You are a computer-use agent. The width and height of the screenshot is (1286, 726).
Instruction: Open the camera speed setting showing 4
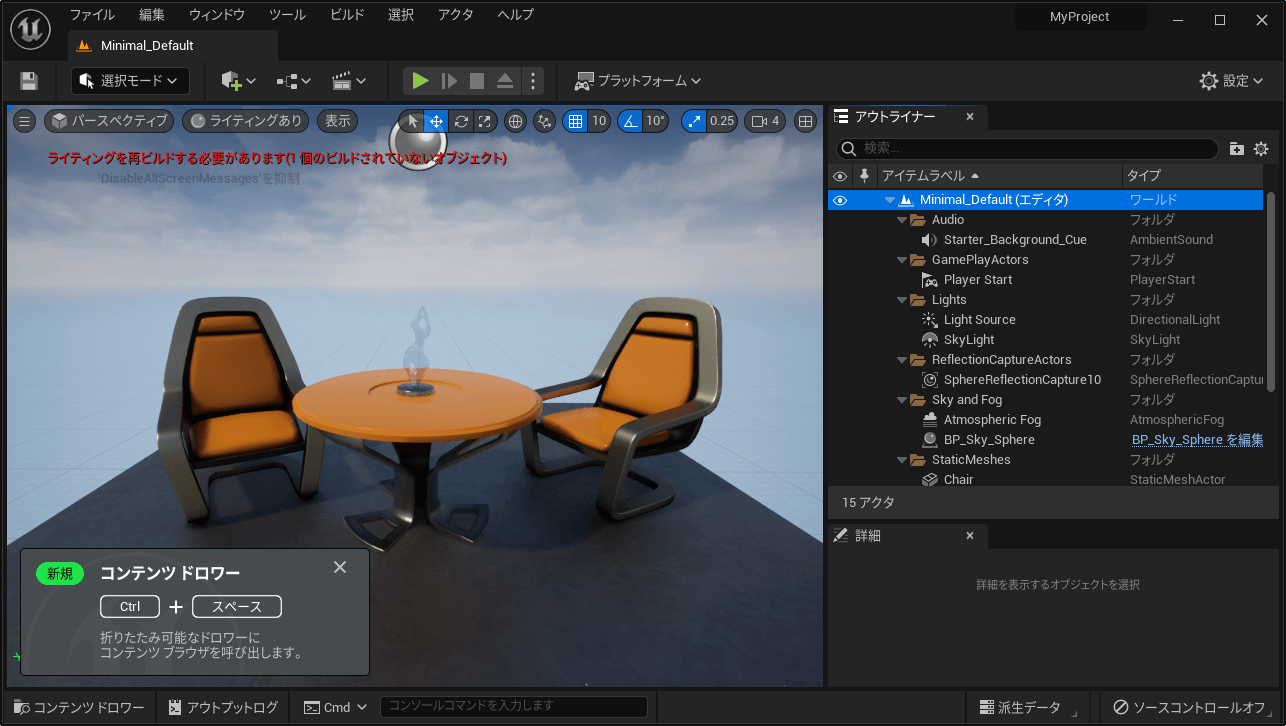tap(766, 121)
